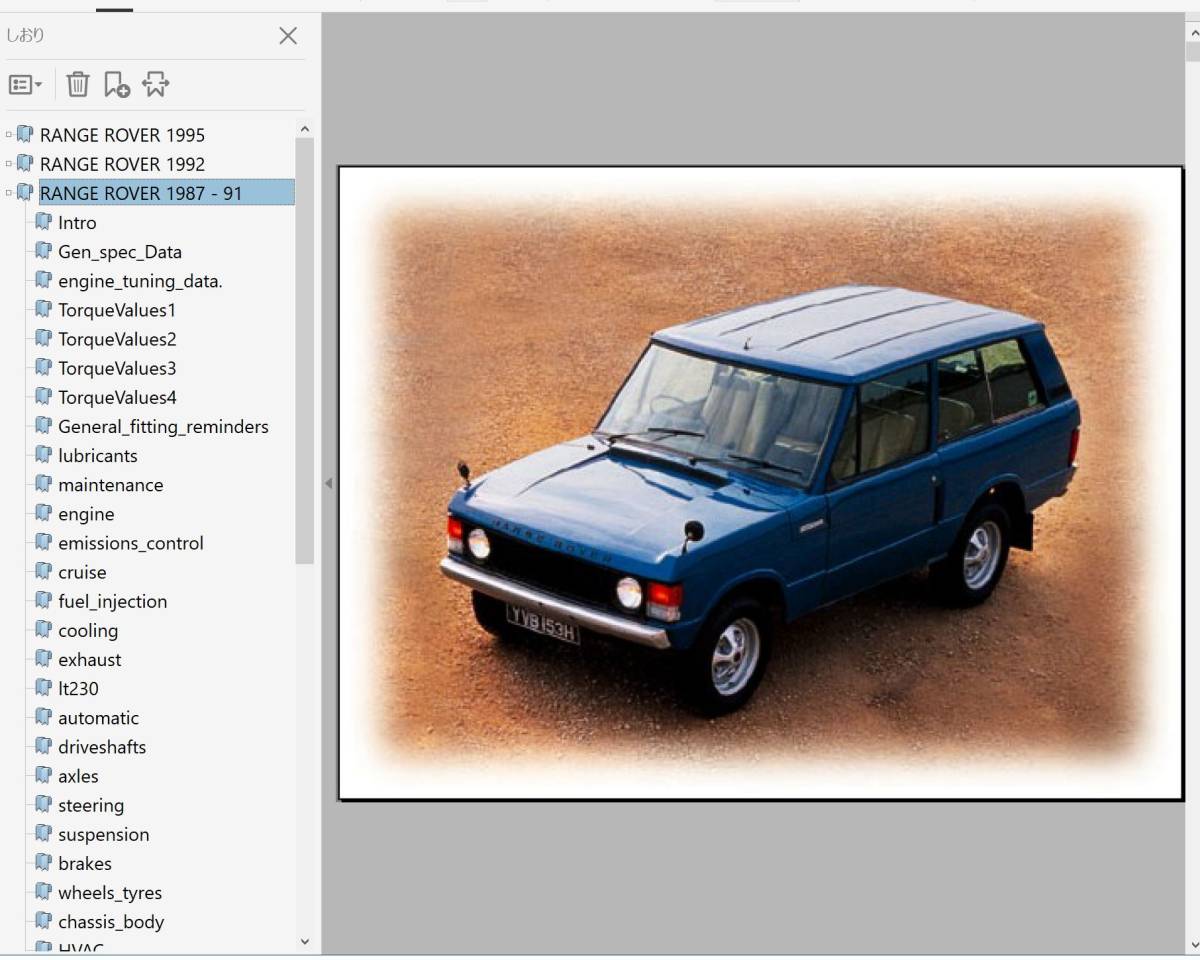Collapse the side panel with the divider arrow
The height and width of the screenshot is (960, 1200).
[328, 483]
